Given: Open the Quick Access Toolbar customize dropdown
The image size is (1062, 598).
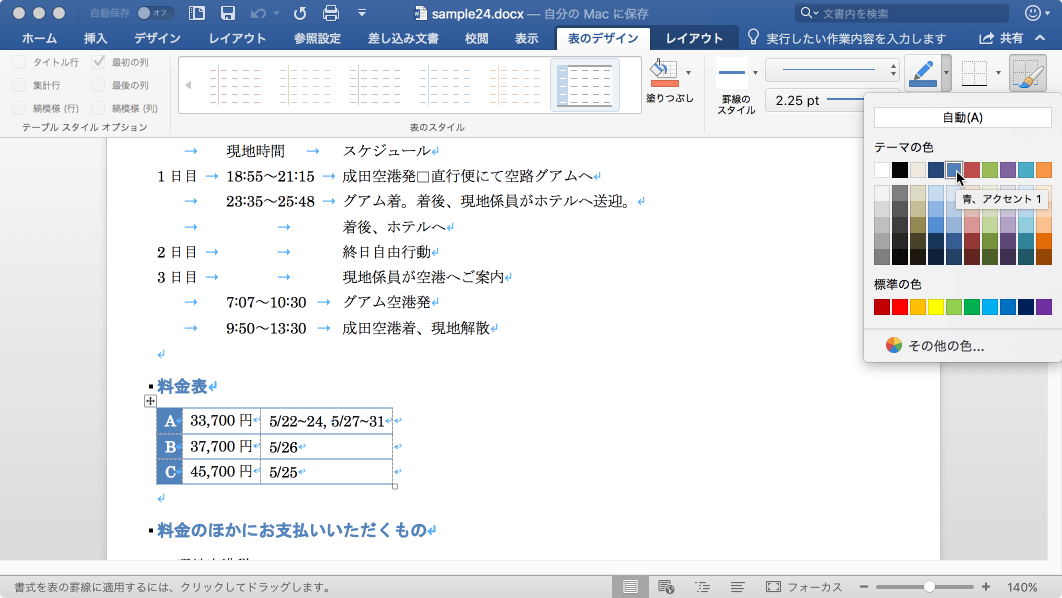Looking at the screenshot, I should coord(362,13).
